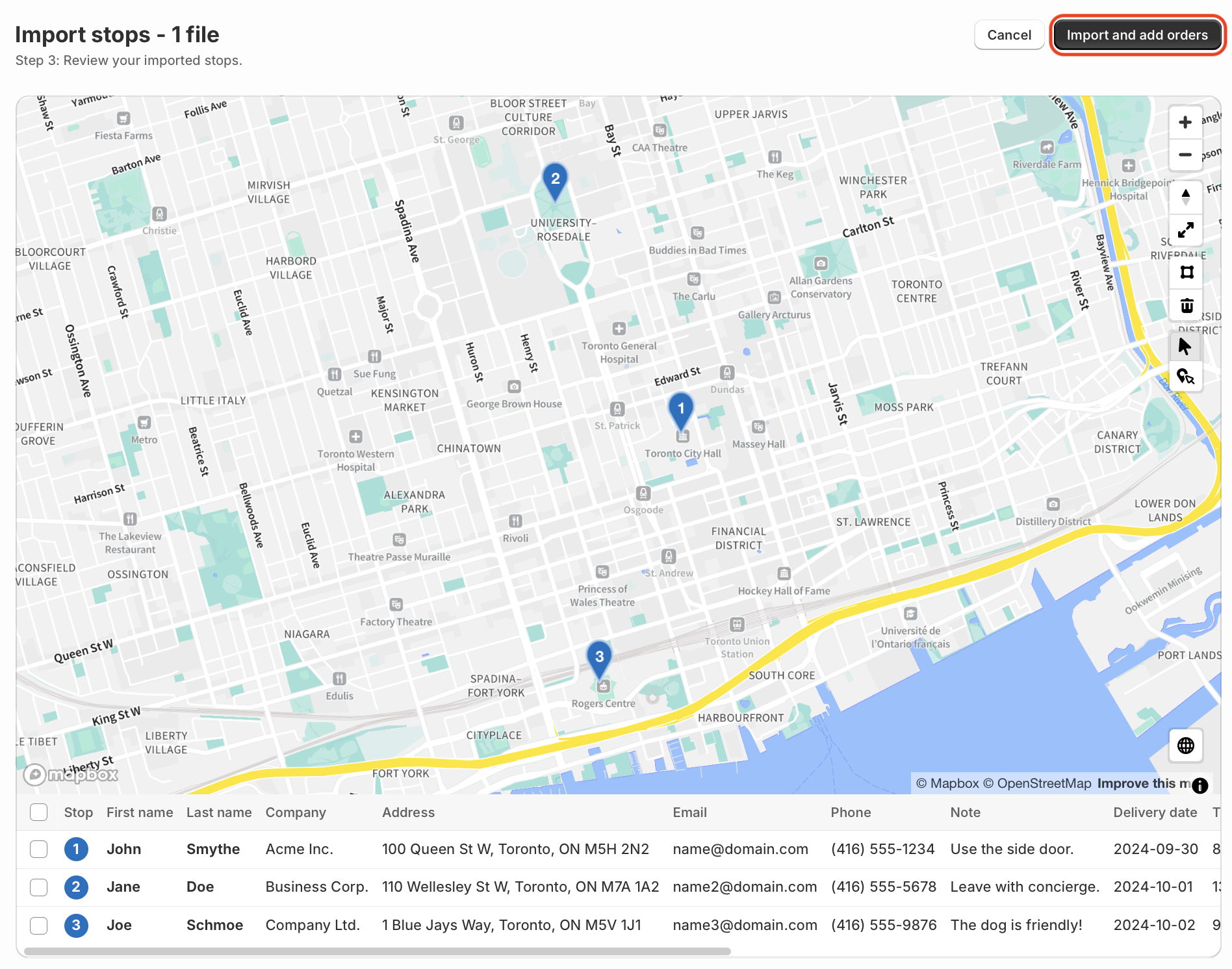Image resolution: width=1232 pixels, height=969 pixels.
Task: Click email name3@domain.com
Action: [745, 925]
